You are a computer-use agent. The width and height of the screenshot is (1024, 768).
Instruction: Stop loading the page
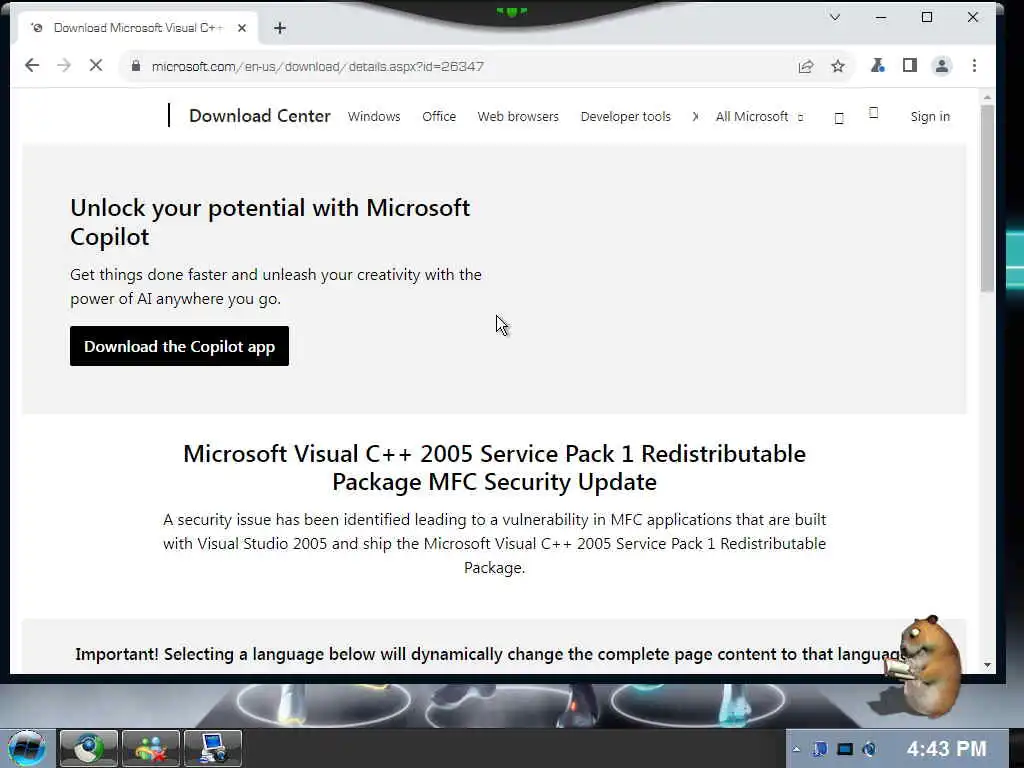[95, 65]
